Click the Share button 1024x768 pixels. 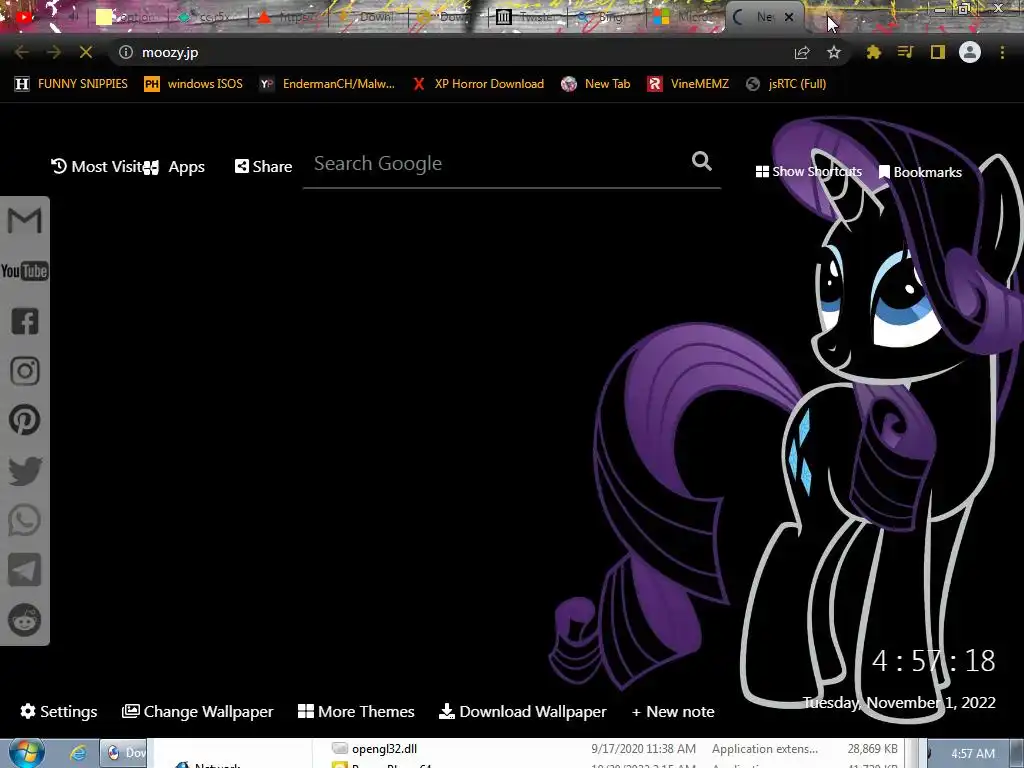point(263,167)
